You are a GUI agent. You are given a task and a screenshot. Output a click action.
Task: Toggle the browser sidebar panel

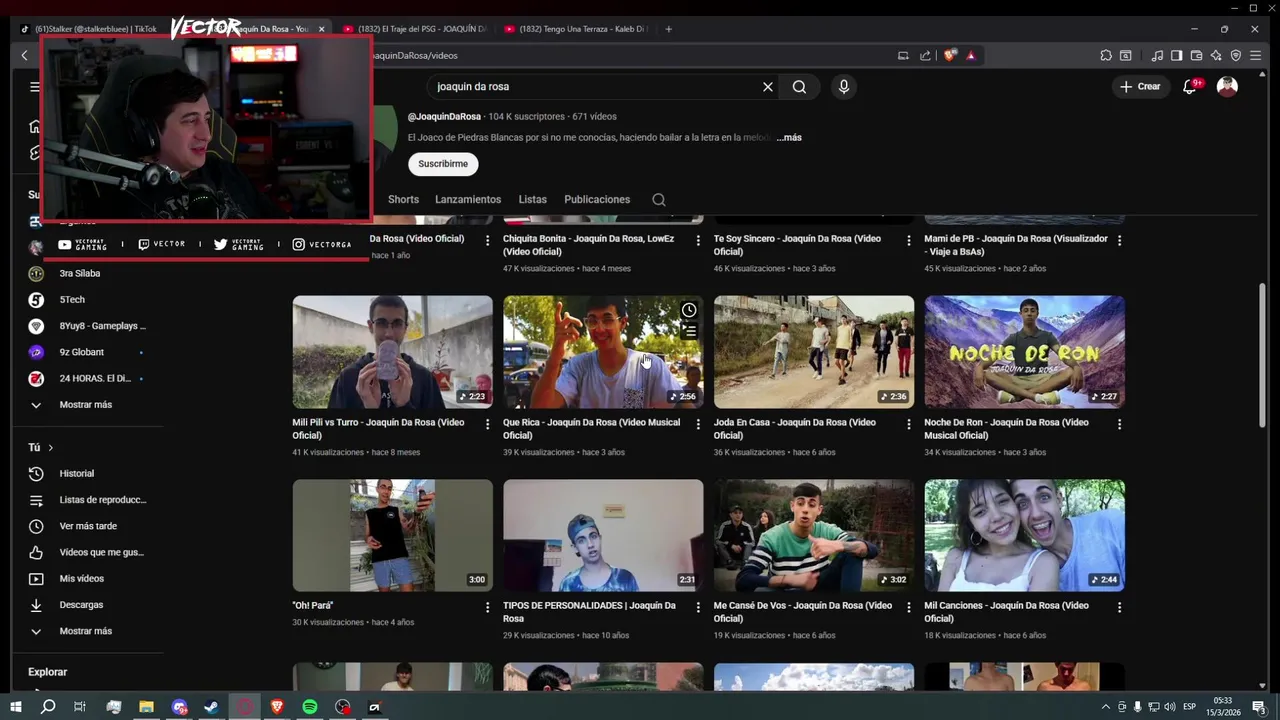1177,56
